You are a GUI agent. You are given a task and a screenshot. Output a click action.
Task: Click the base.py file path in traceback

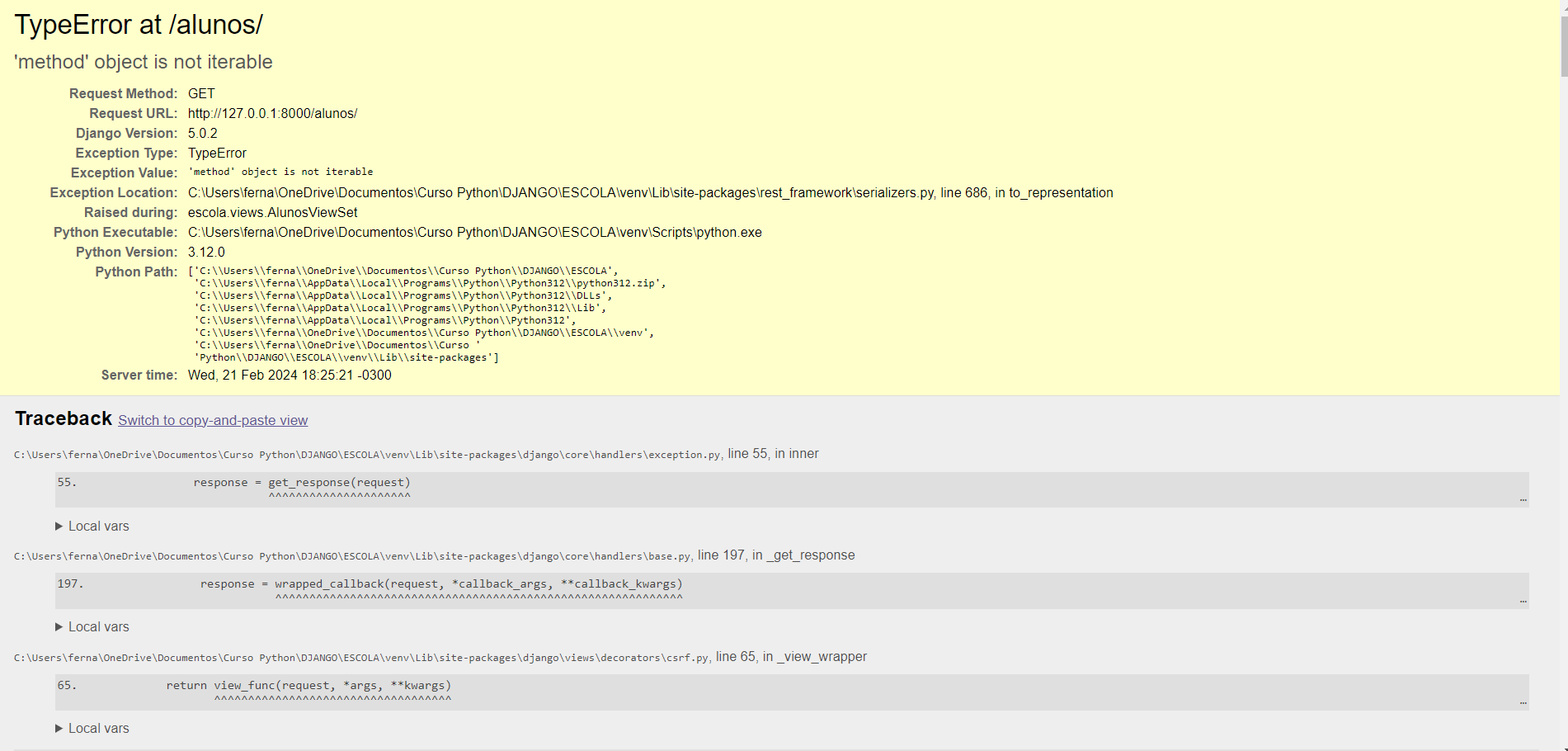pos(353,556)
